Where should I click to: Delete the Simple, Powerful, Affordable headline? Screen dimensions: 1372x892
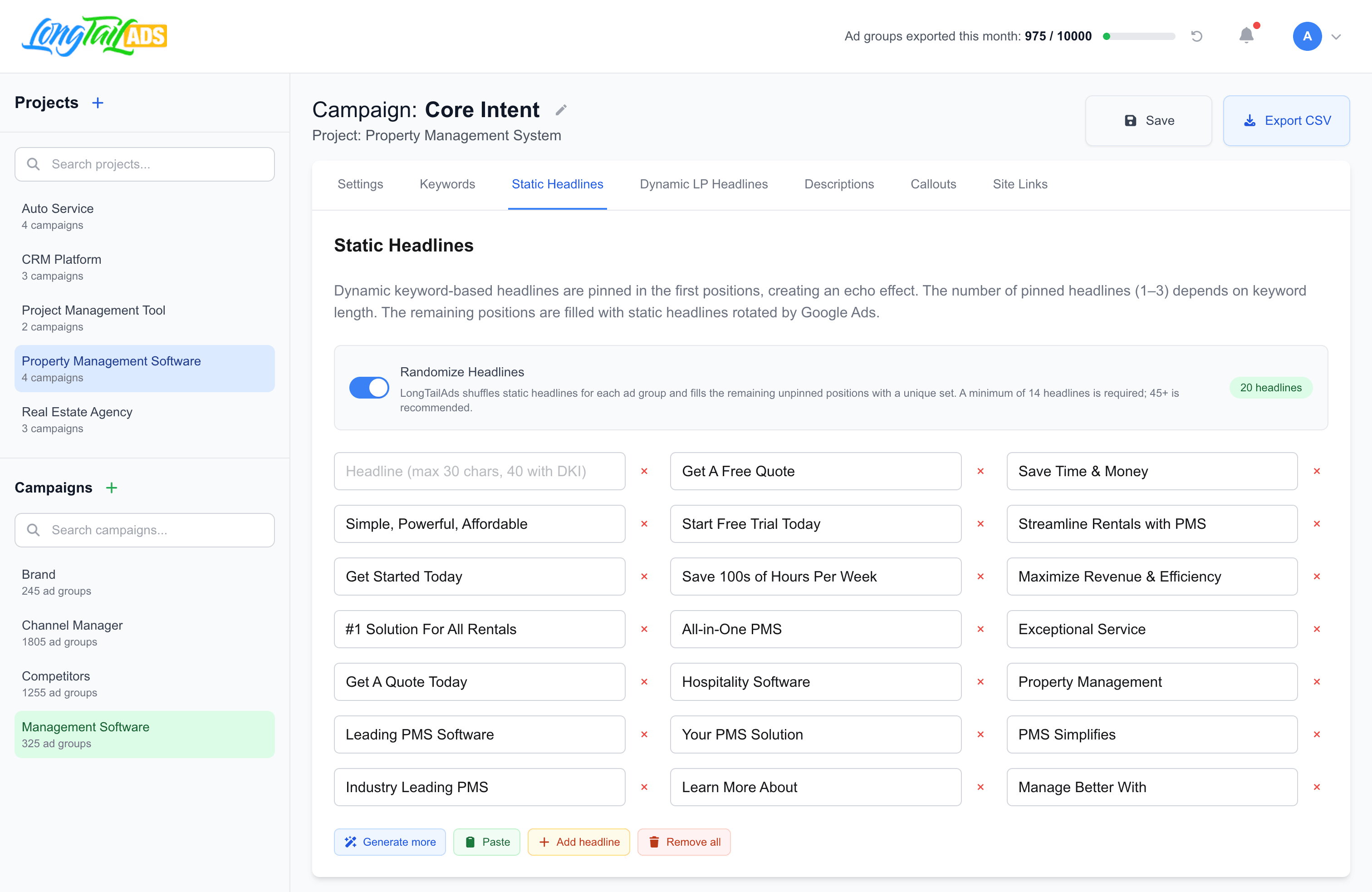pyautogui.click(x=645, y=523)
